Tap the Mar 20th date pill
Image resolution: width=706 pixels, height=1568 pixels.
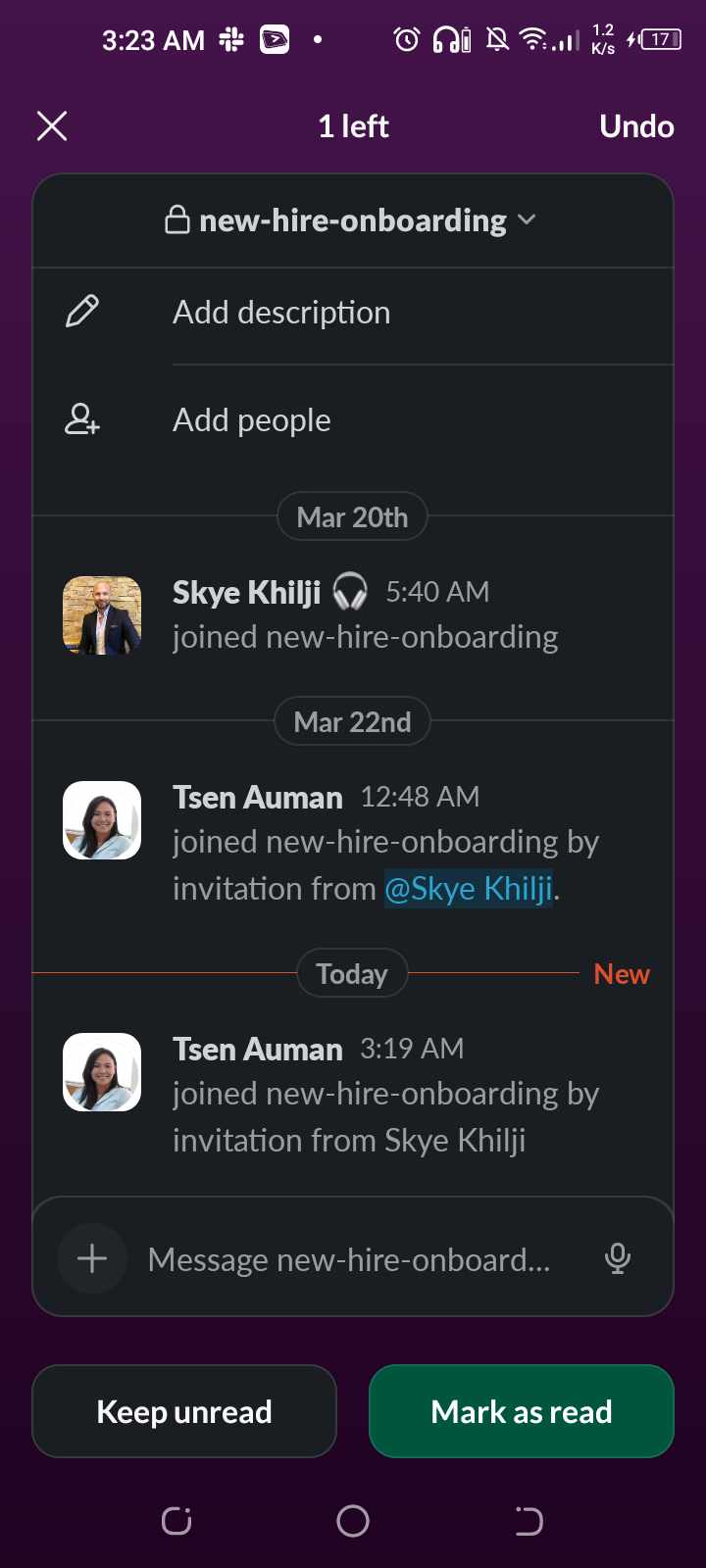coord(352,516)
